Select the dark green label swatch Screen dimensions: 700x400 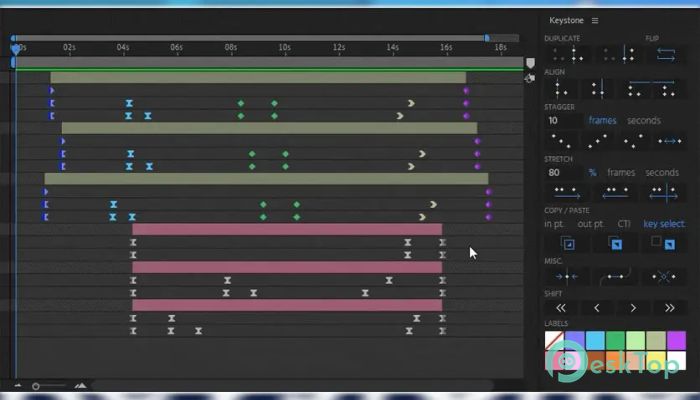click(x=615, y=341)
